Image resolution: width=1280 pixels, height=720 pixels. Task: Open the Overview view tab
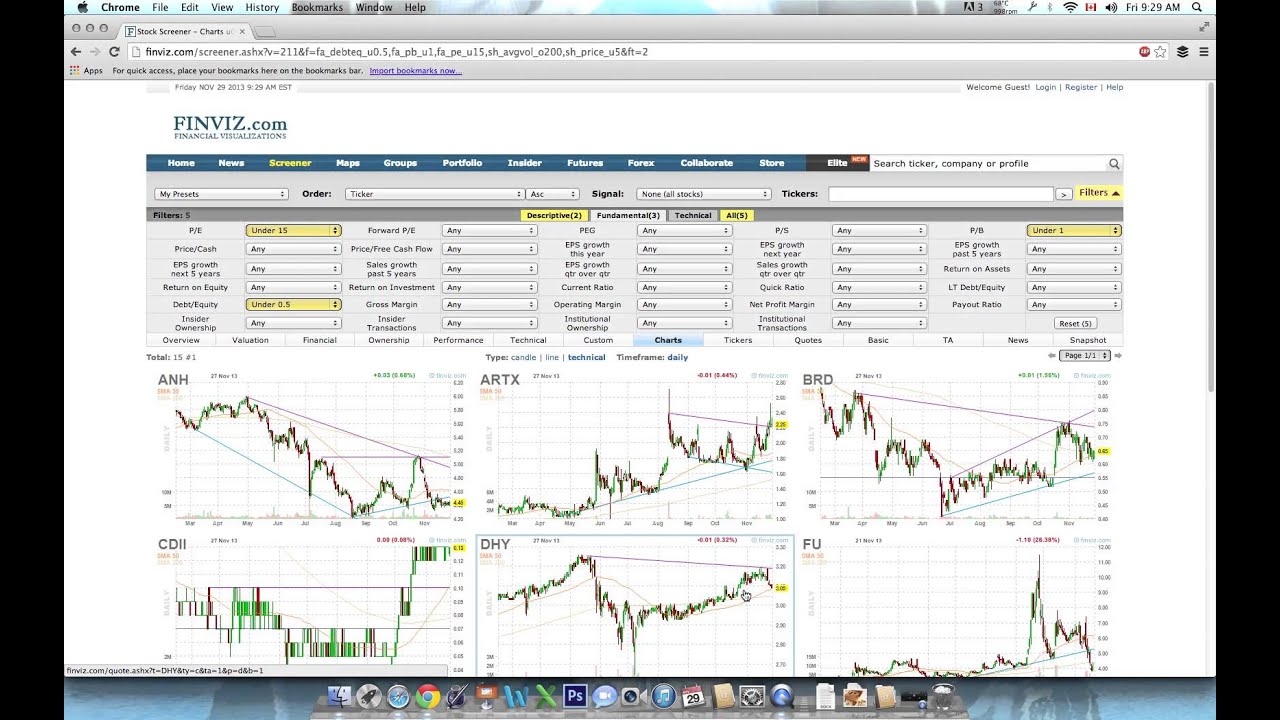tap(181, 340)
